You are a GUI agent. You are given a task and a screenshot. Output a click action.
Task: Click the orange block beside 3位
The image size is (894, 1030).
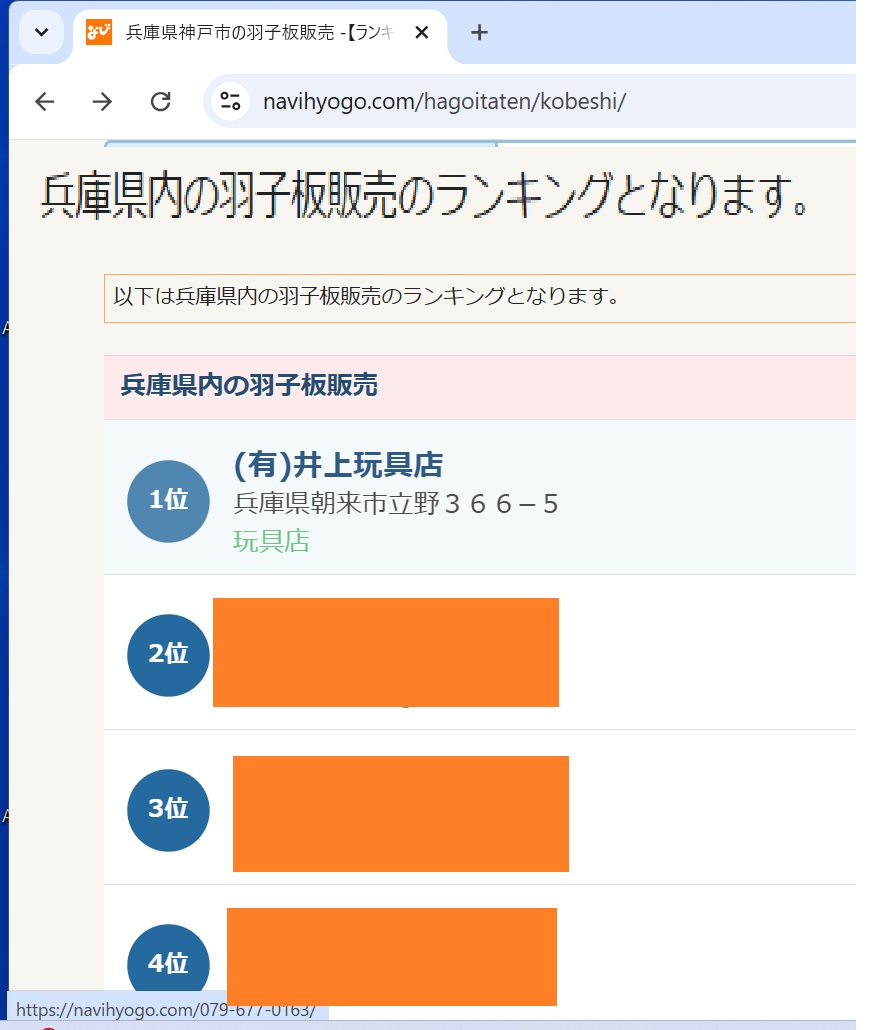tap(400, 813)
